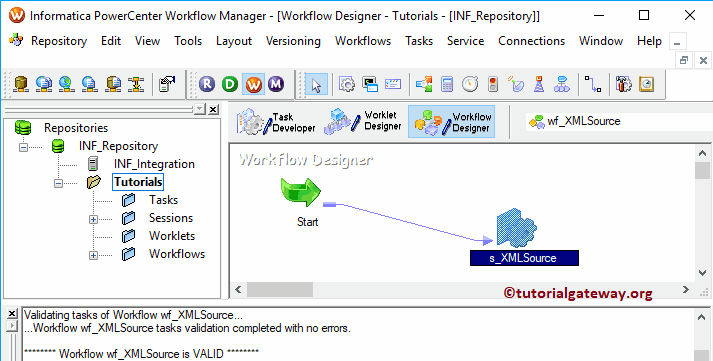Close the output window panel
This screenshot has height=361, width=713.
pos(12,313)
